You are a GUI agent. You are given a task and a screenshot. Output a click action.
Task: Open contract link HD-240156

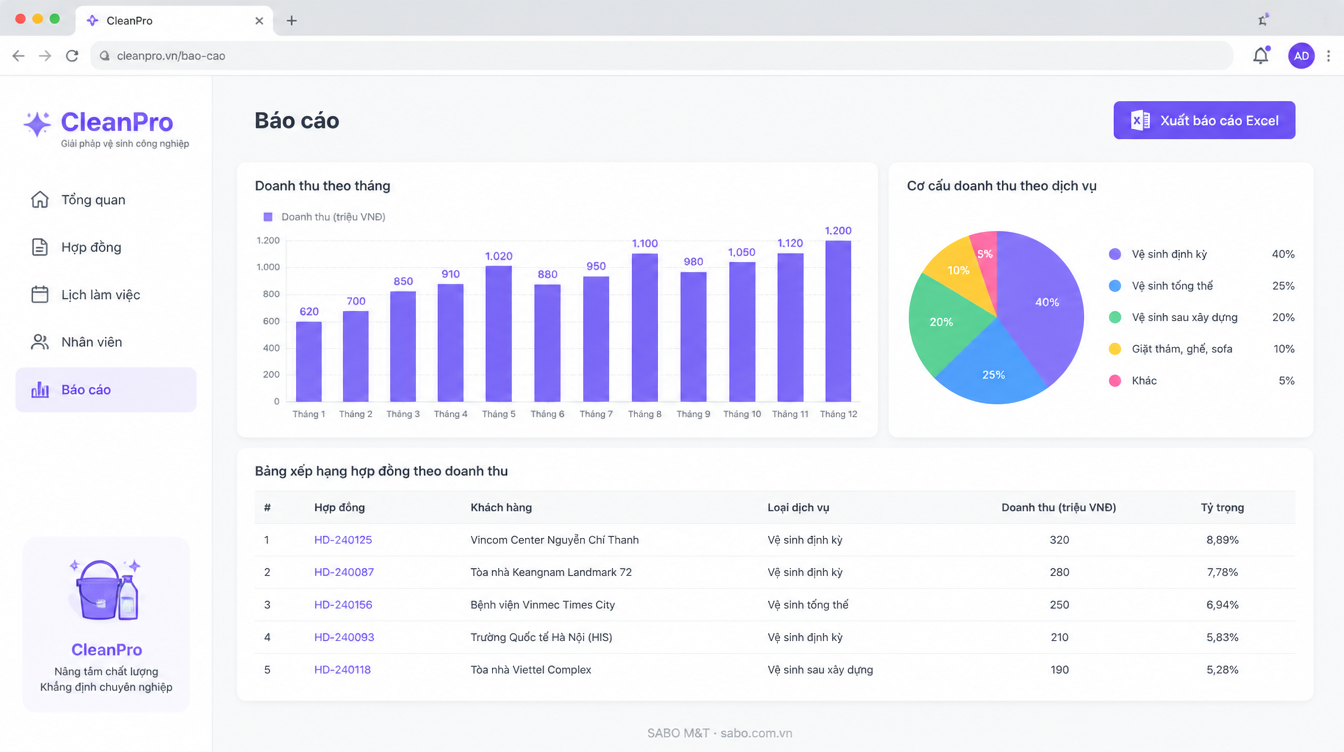point(343,605)
